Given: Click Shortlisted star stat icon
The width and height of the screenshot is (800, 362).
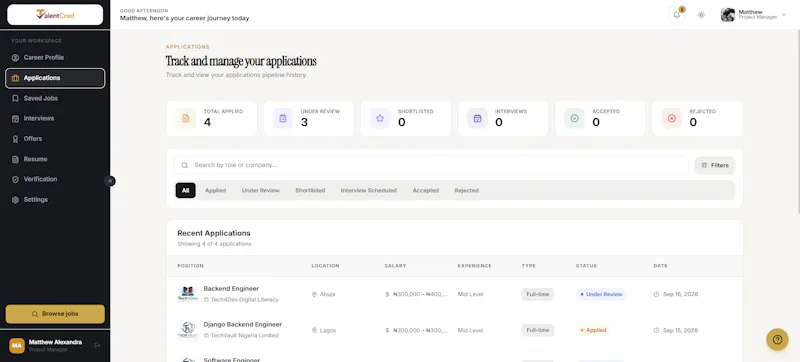Looking at the screenshot, I should [x=380, y=118].
